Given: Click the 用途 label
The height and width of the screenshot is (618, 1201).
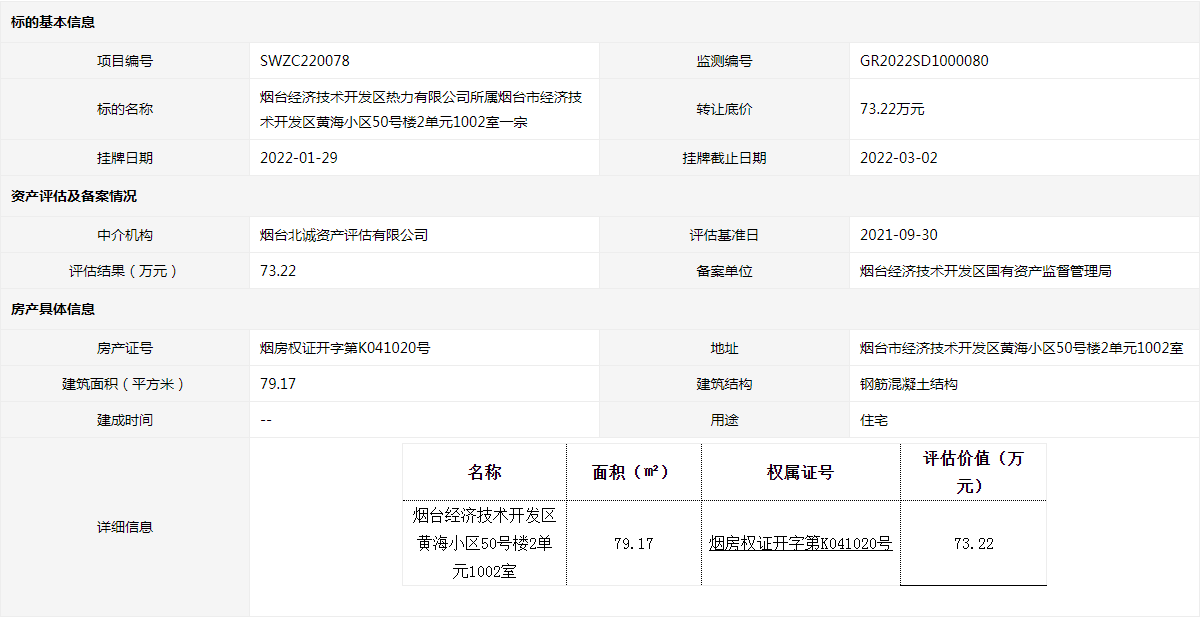Looking at the screenshot, I should [x=724, y=420].
